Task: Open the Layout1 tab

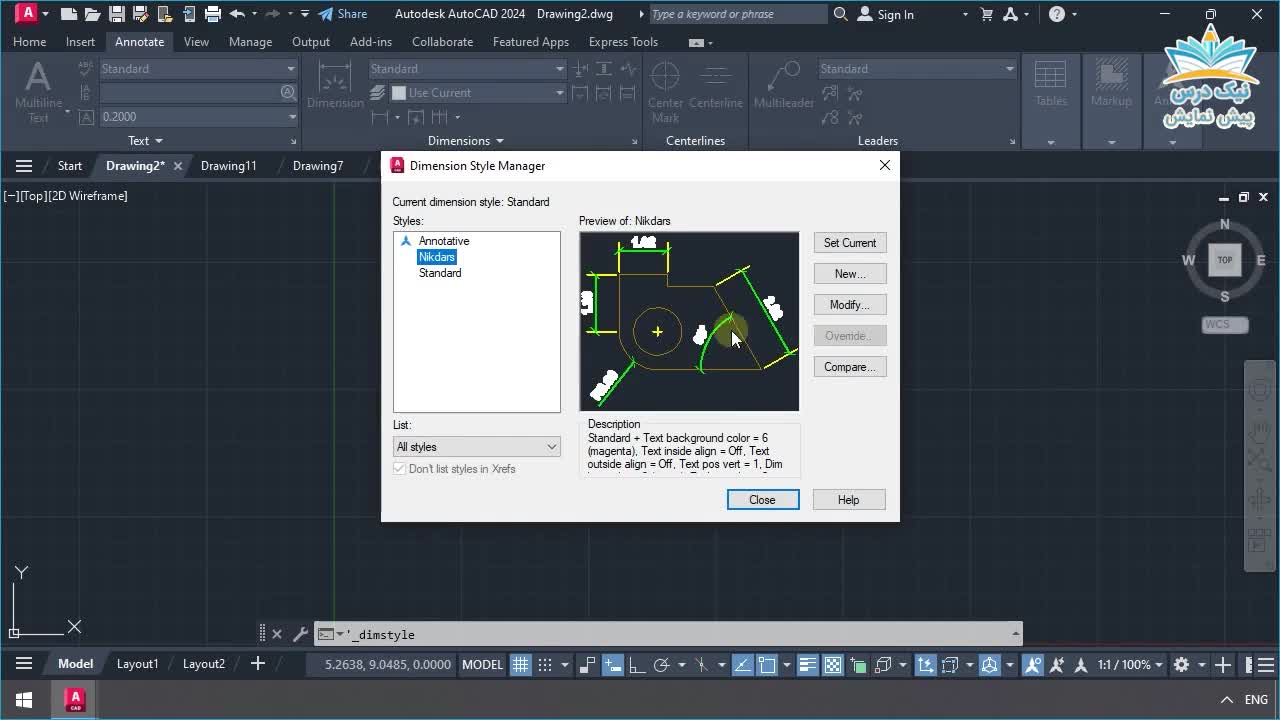Action: [x=137, y=664]
